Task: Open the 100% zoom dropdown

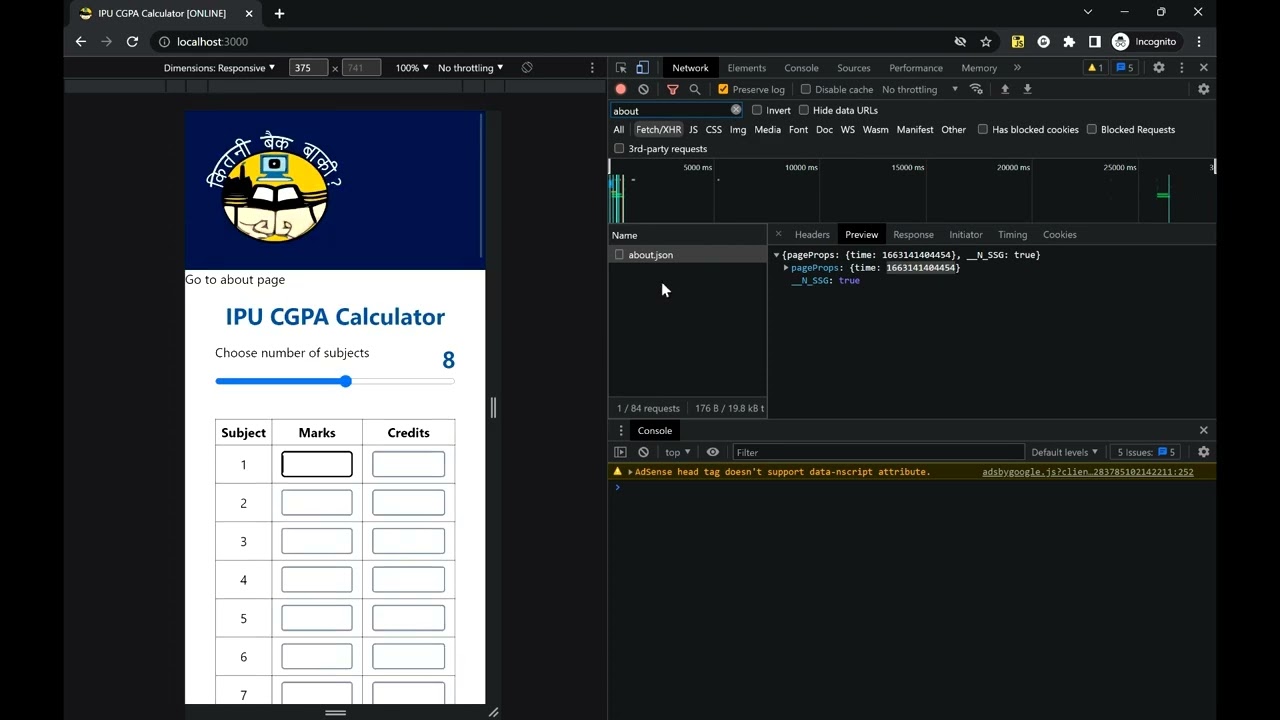Action: pos(411,68)
